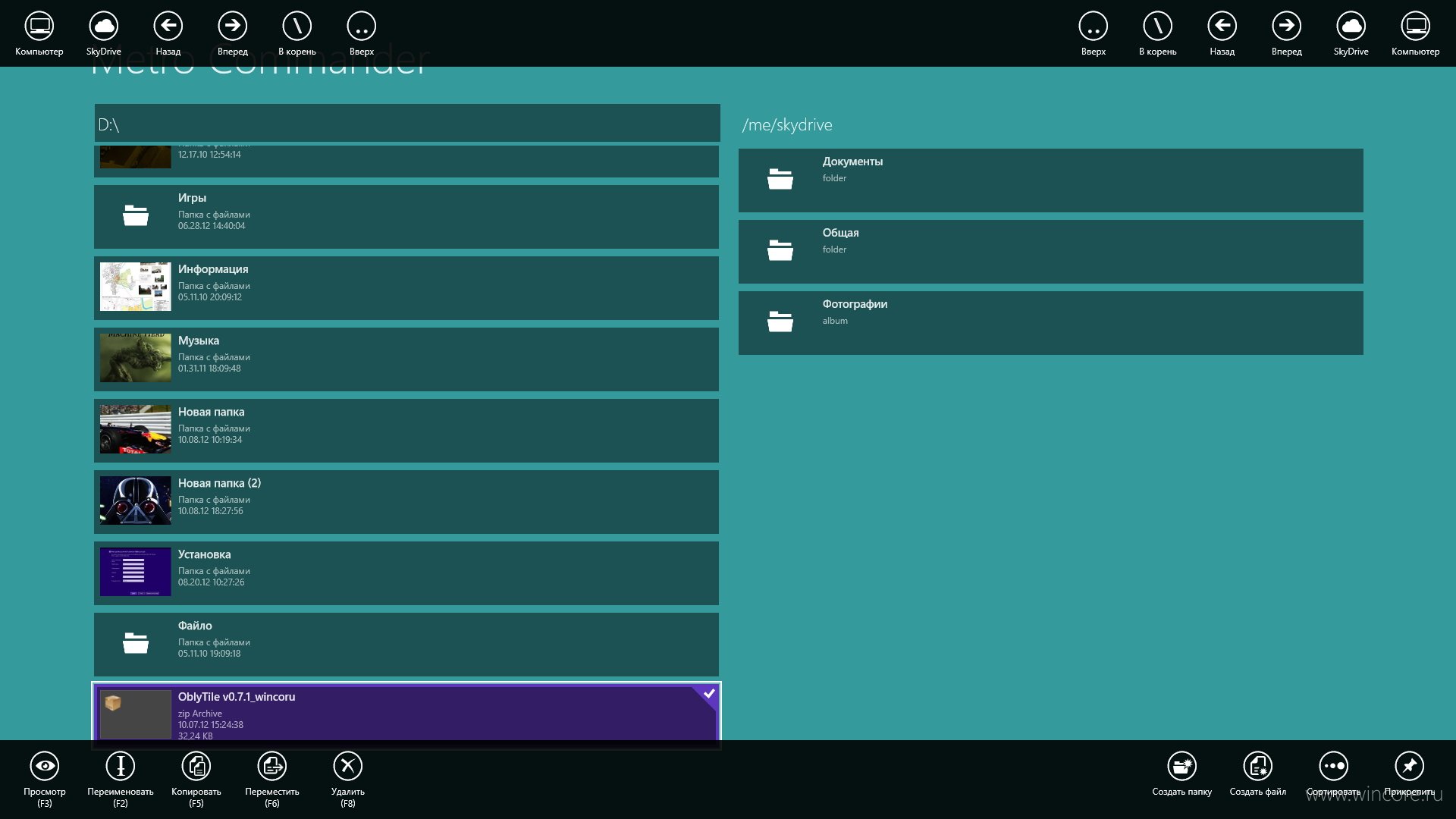This screenshot has width=1456, height=819.
Task: Click the right-panel Компьютер icon
Action: [1416, 27]
